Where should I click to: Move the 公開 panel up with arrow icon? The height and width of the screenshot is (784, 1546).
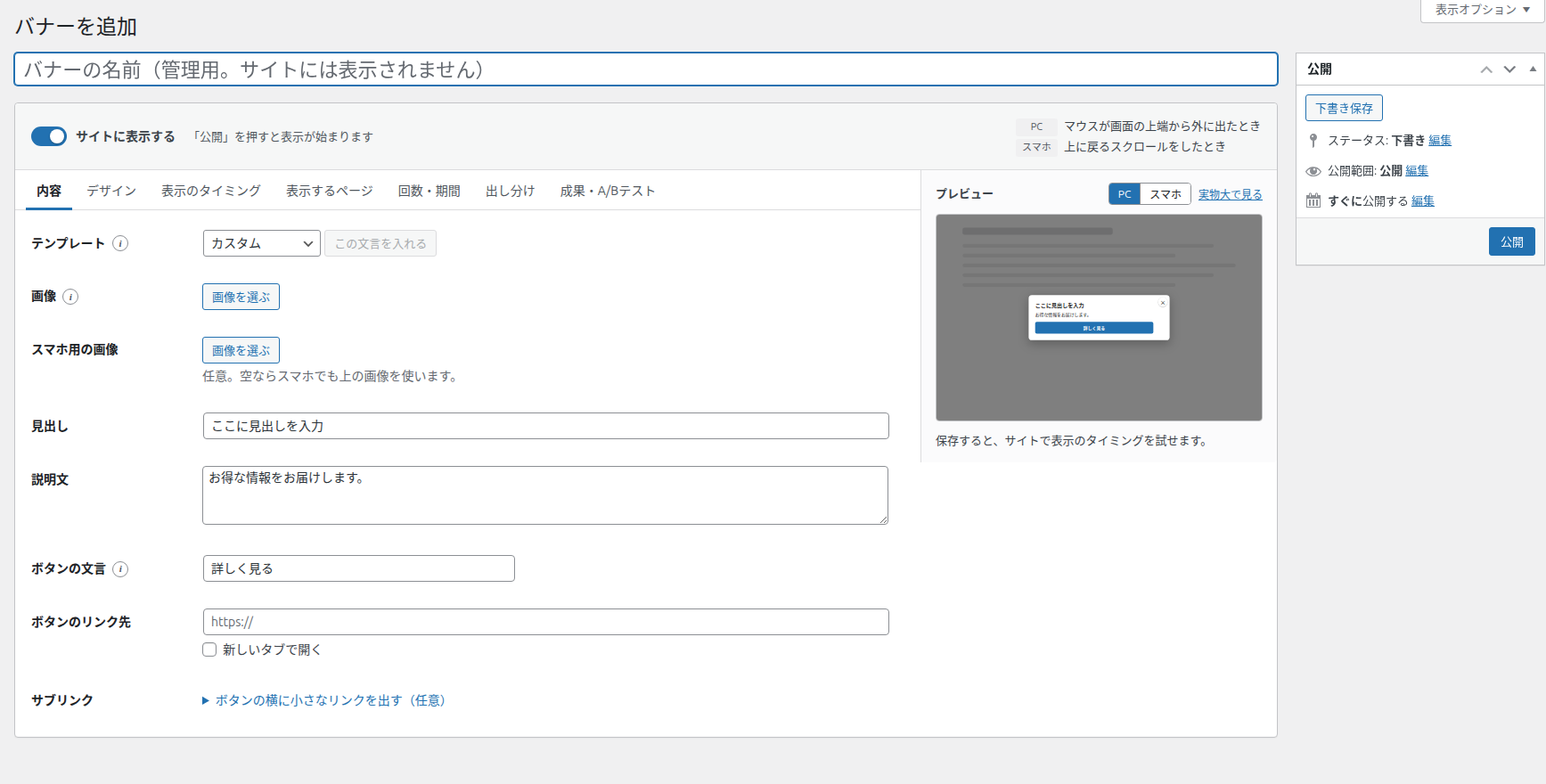[x=1486, y=69]
